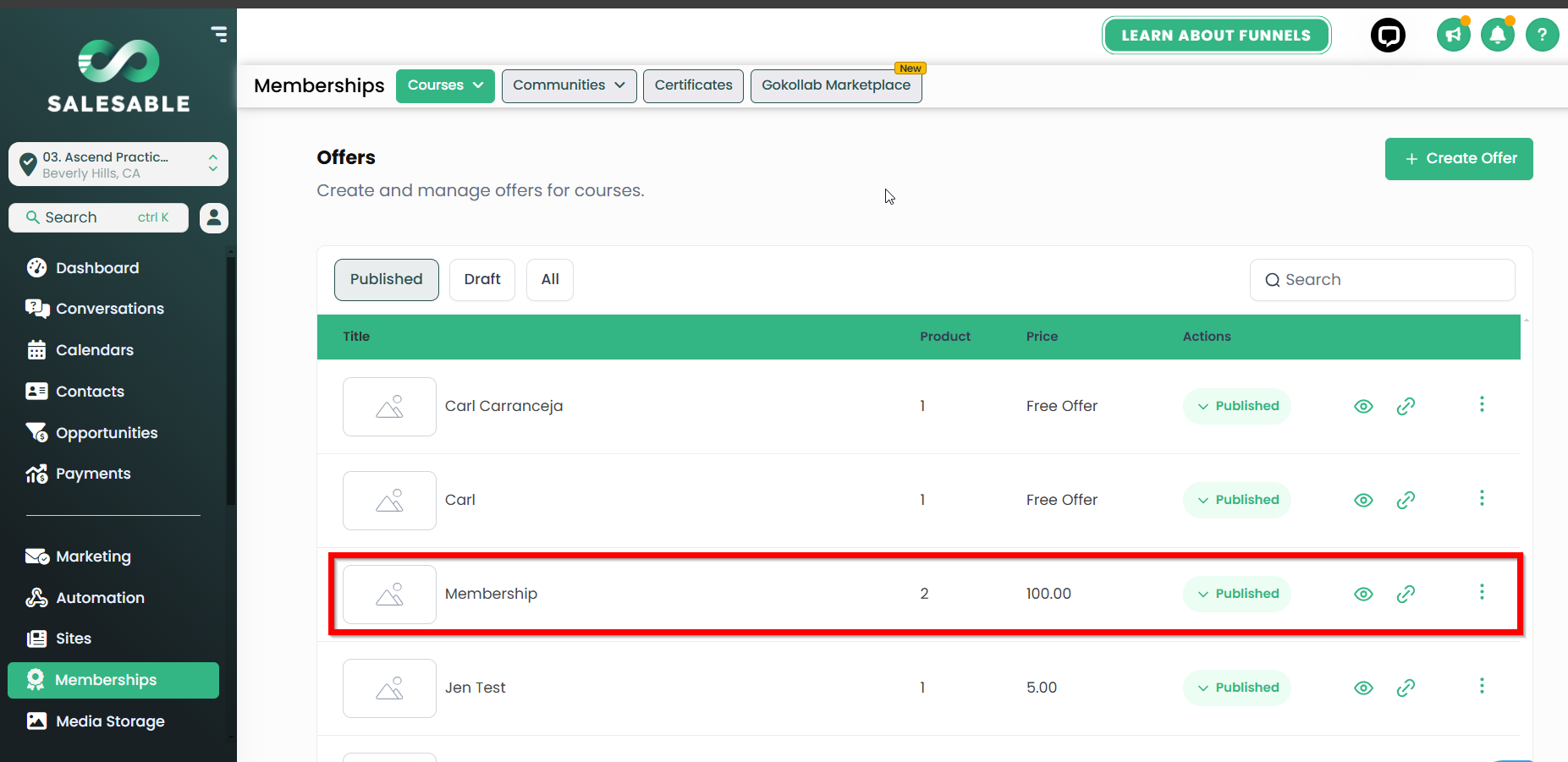The width and height of the screenshot is (1568, 762).
Task: Open the chat support bubble icon
Action: tap(1388, 35)
